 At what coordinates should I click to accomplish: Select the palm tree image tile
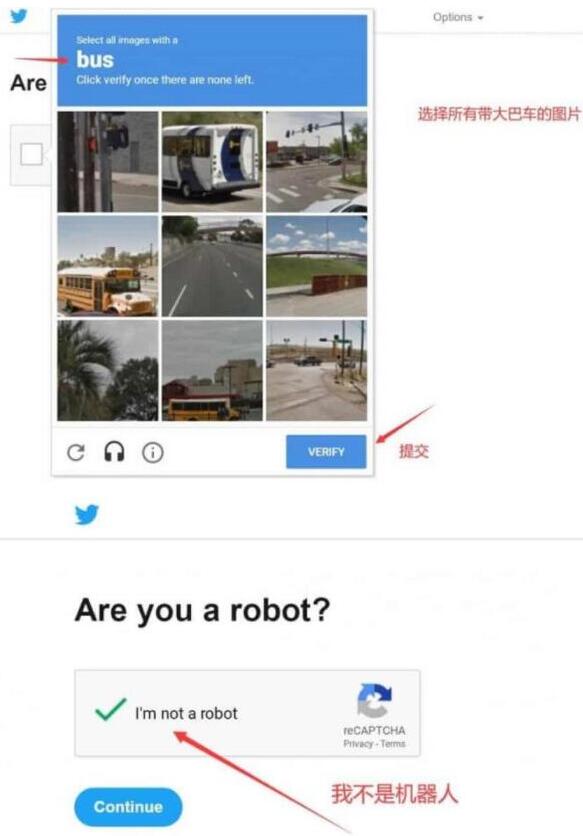108,371
